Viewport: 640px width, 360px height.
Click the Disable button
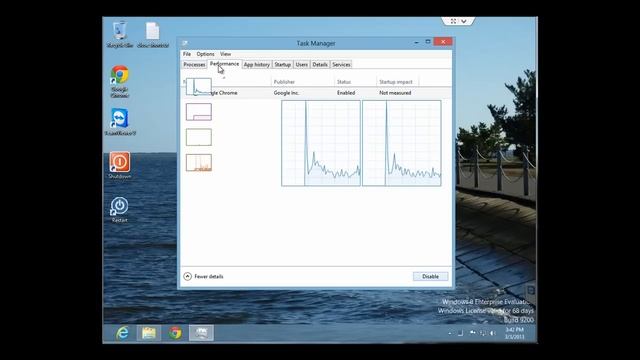pyautogui.click(x=430, y=276)
